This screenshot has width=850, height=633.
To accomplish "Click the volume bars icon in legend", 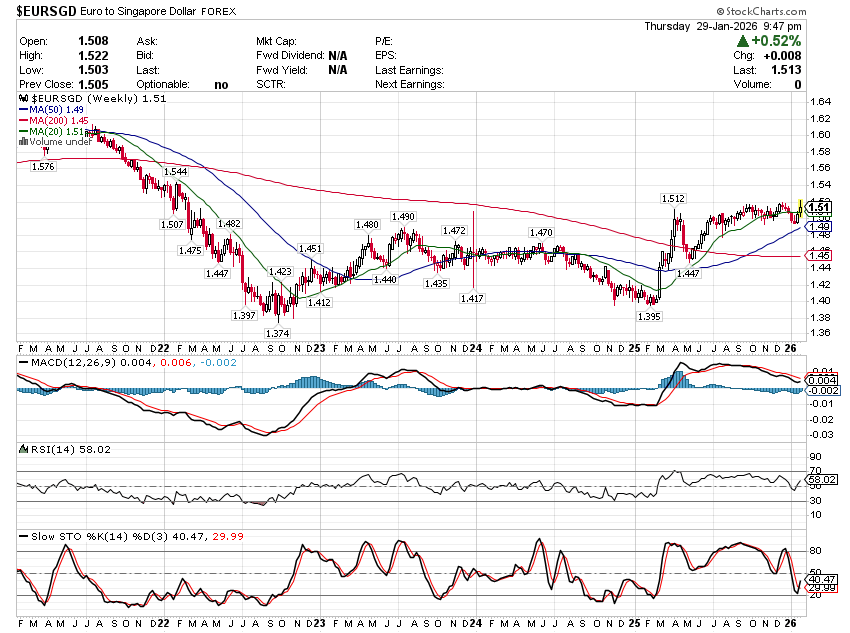I will (23, 142).
